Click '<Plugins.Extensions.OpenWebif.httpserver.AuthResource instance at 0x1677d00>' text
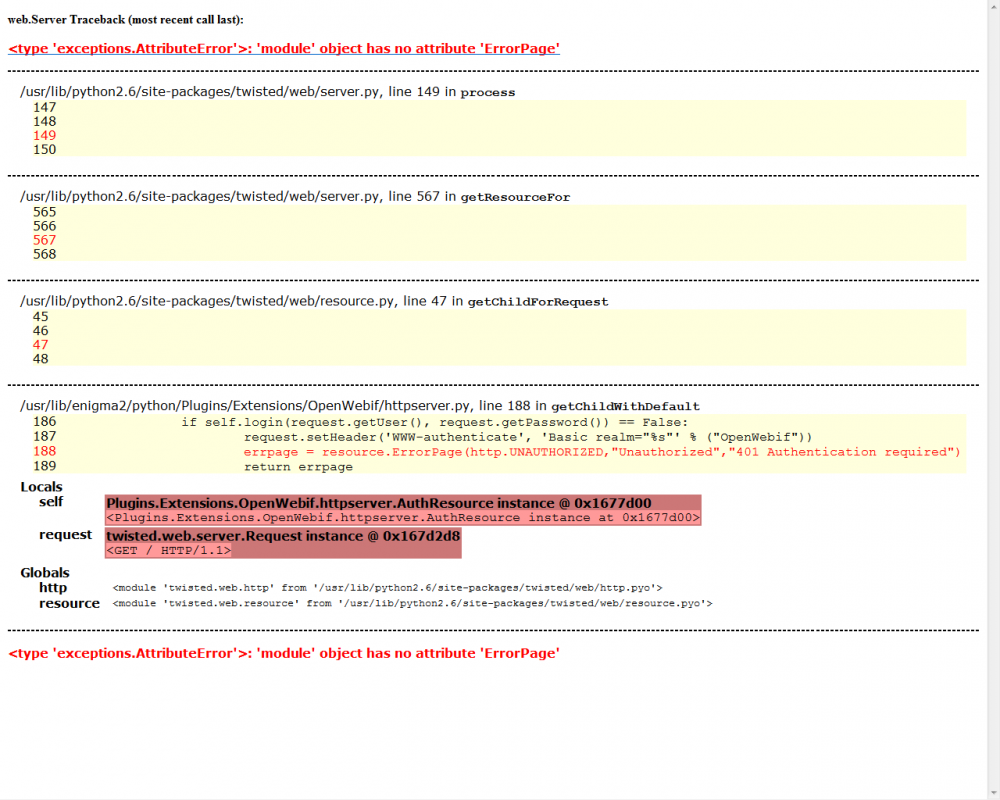This screenshot has height=800, width=1000. click(x=403, y=517)
